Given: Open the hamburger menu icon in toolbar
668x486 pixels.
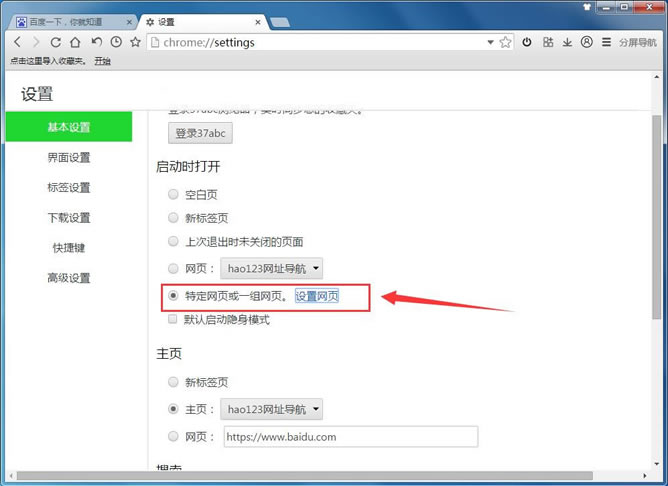Looking at the screenshot, I should [605, 42].
